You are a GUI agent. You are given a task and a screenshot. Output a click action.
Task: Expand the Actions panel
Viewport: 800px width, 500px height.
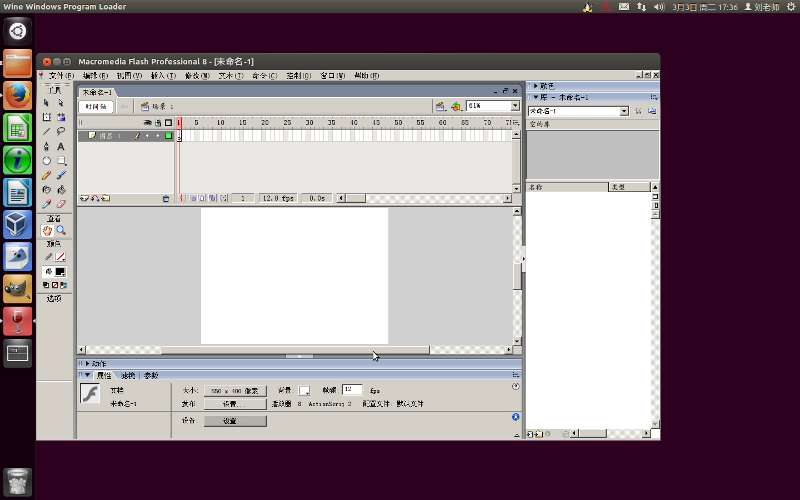88,364
